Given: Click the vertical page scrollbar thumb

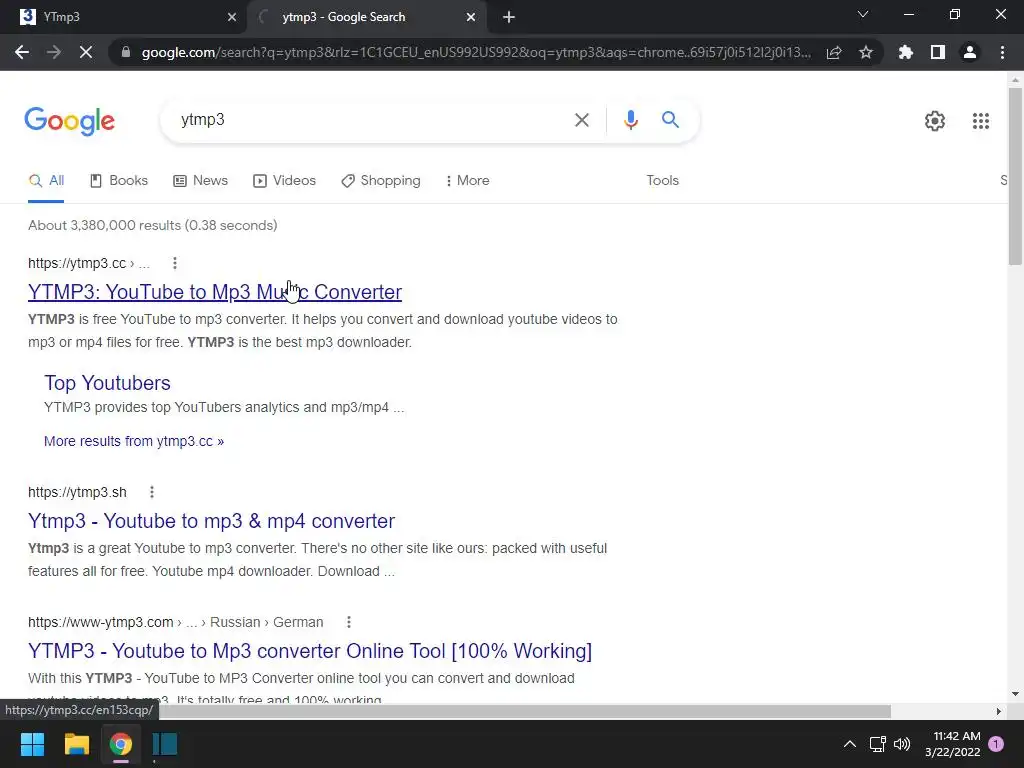Looking at the screenshot, I should click(x=1015, y=176).
